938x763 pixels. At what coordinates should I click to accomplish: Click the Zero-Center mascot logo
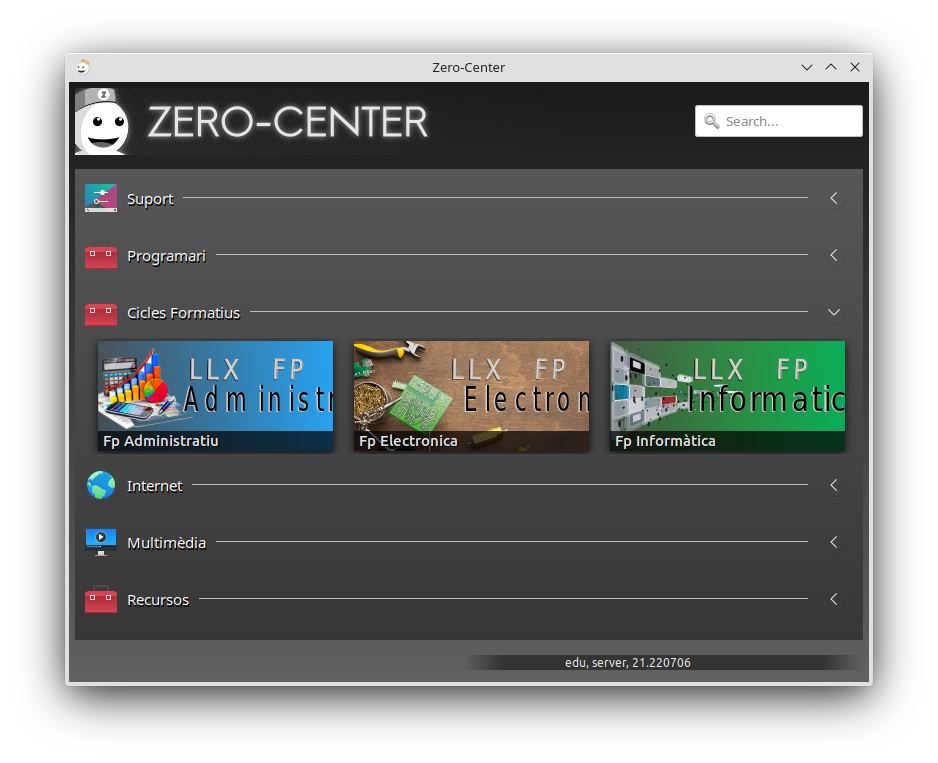tap(103, 122)
